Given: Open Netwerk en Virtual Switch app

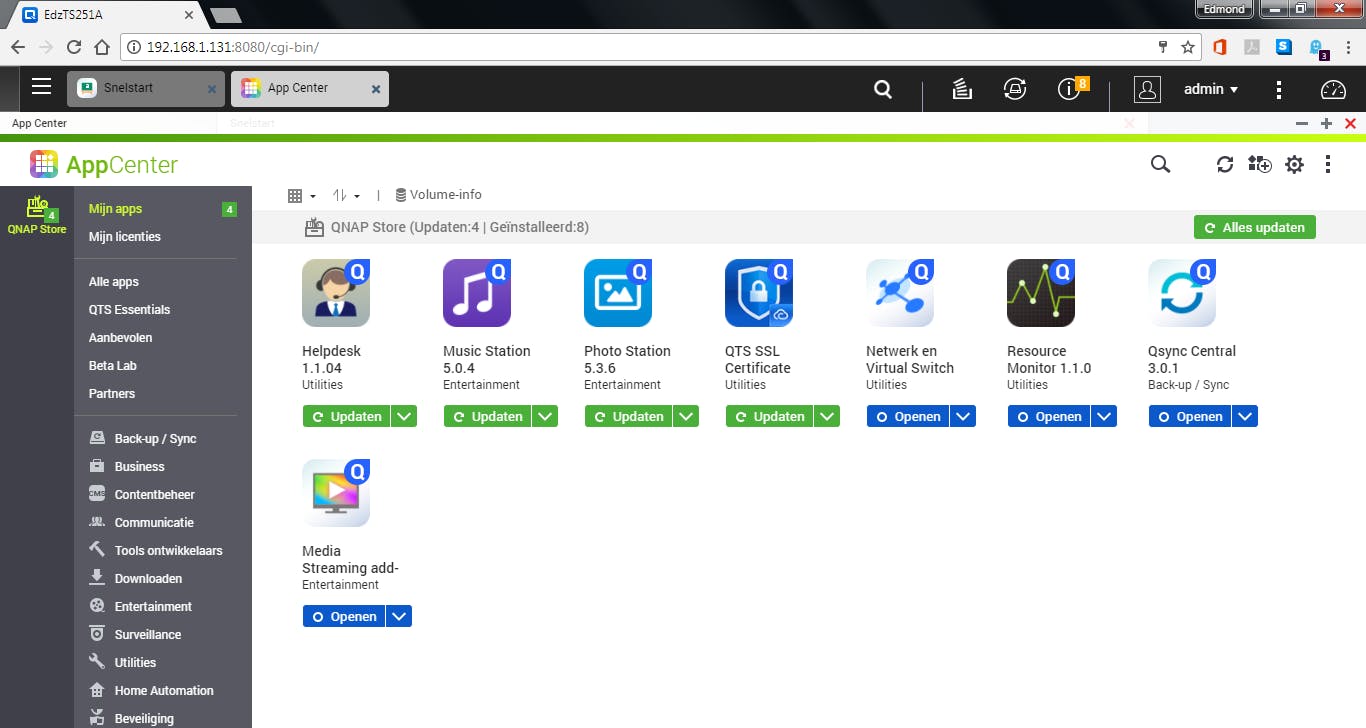Looking at the screenshot, I should tap(907, 417).
